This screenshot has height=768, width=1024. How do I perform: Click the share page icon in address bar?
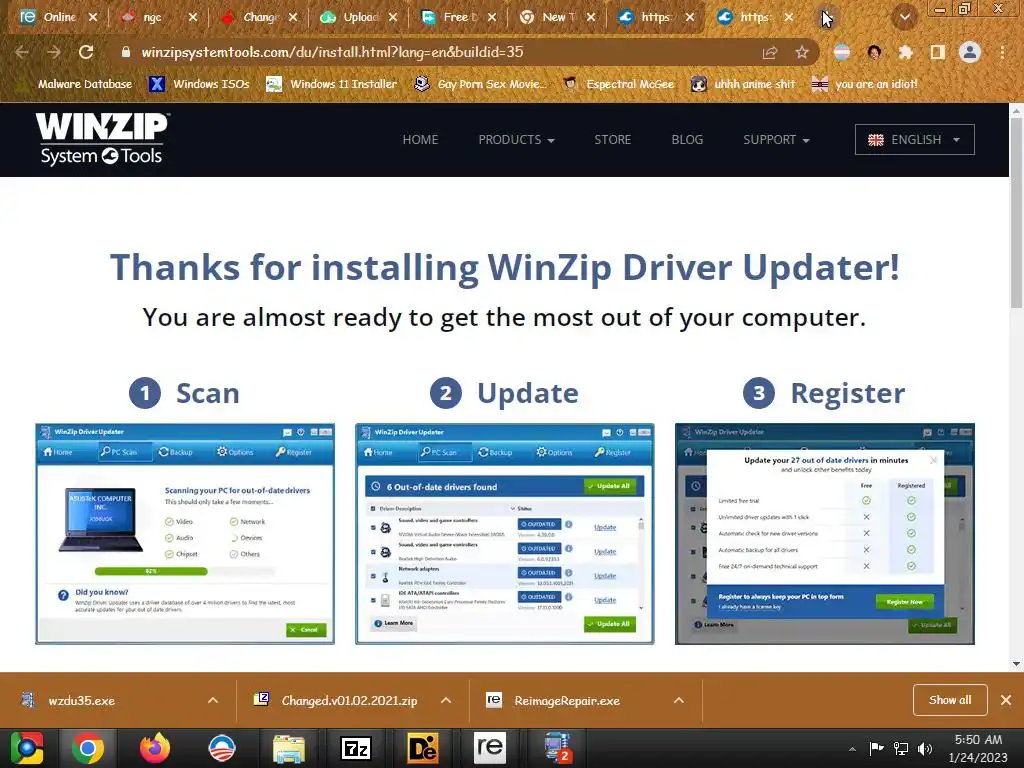coord(770,52)
